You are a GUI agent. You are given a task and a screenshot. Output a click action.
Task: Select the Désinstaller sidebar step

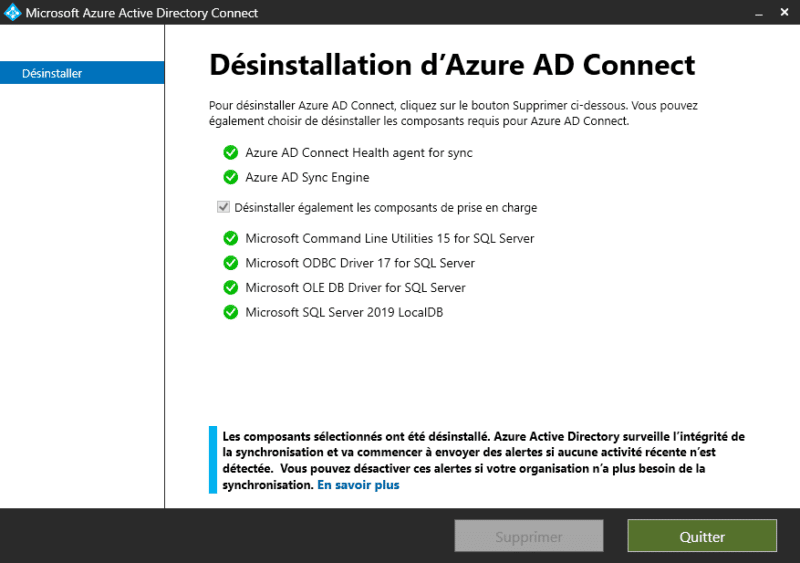pos(82,73)
